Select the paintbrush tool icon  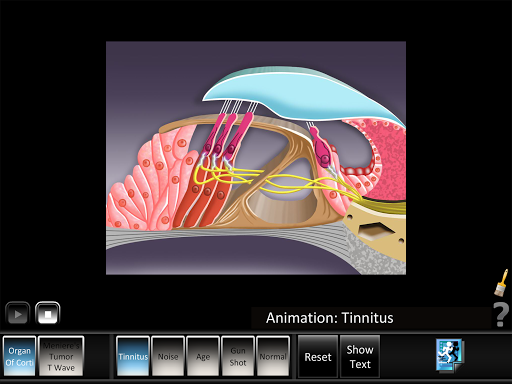(x=501, y=283)
